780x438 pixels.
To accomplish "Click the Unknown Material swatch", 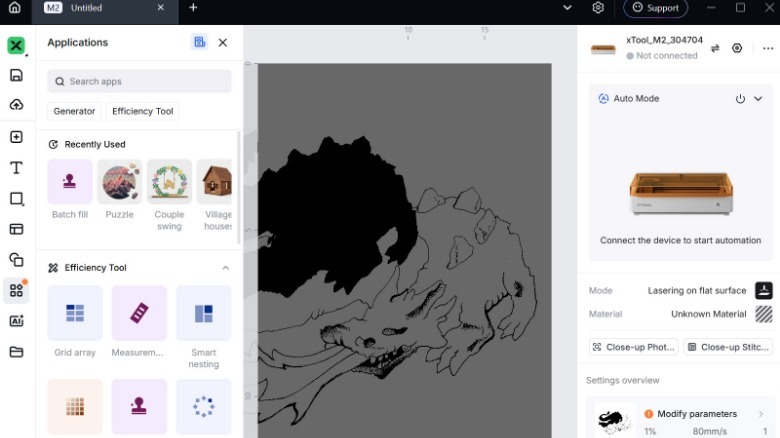I will pos(764,314).
